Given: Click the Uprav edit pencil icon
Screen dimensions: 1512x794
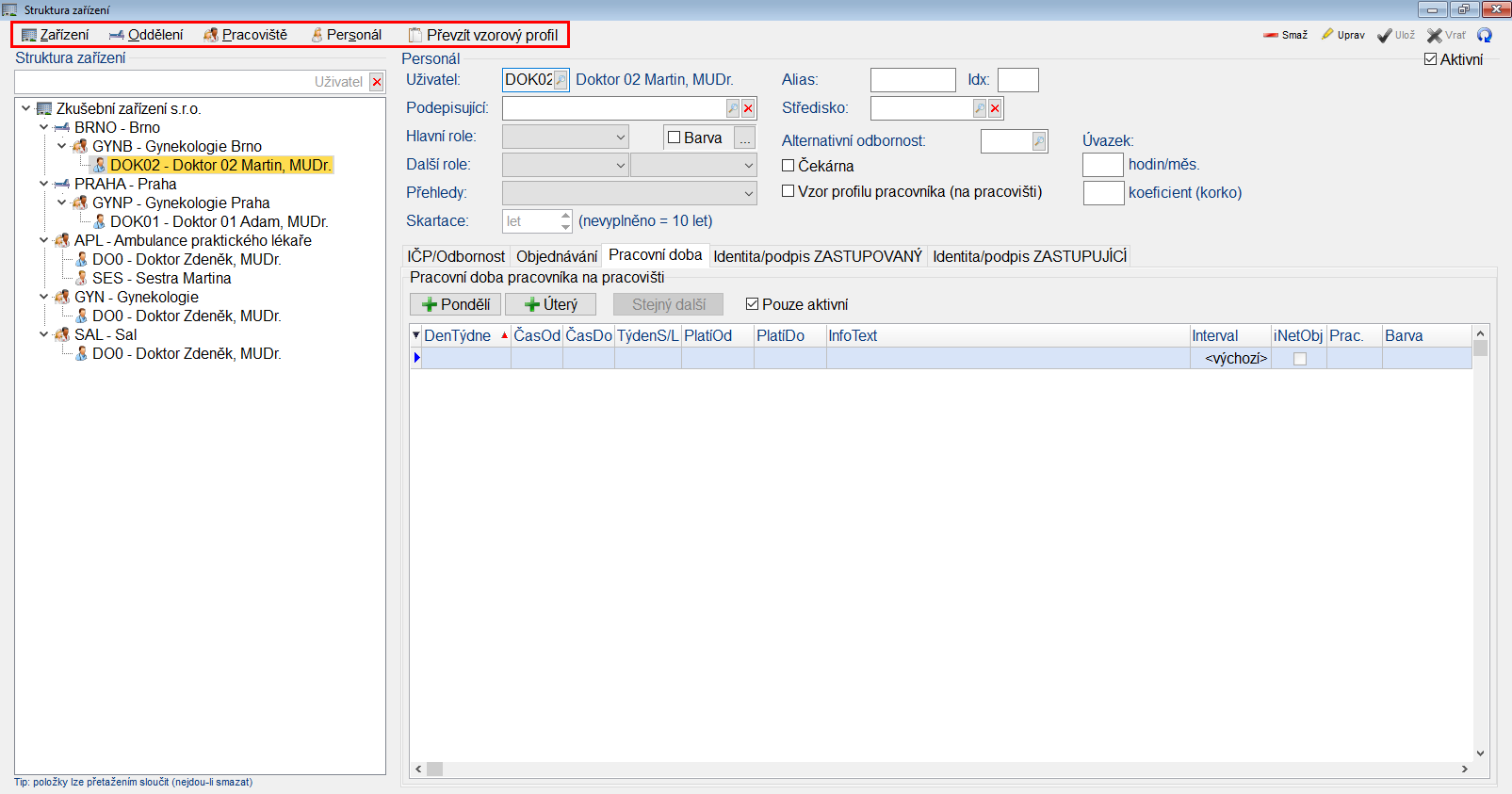Looking at the screenshot, I should [1327, 35].
